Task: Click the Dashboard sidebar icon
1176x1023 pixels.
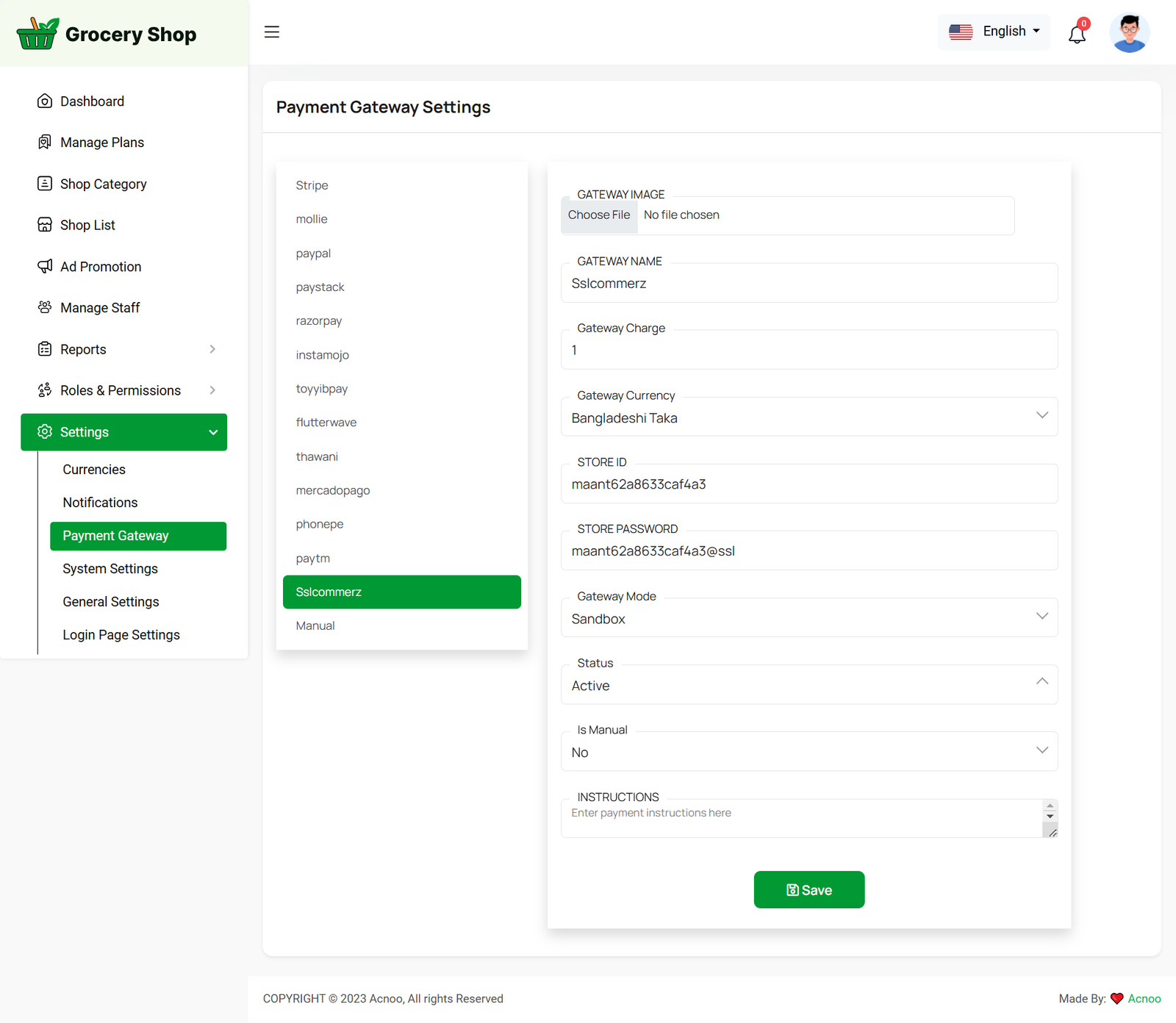Action: (45, 101)
